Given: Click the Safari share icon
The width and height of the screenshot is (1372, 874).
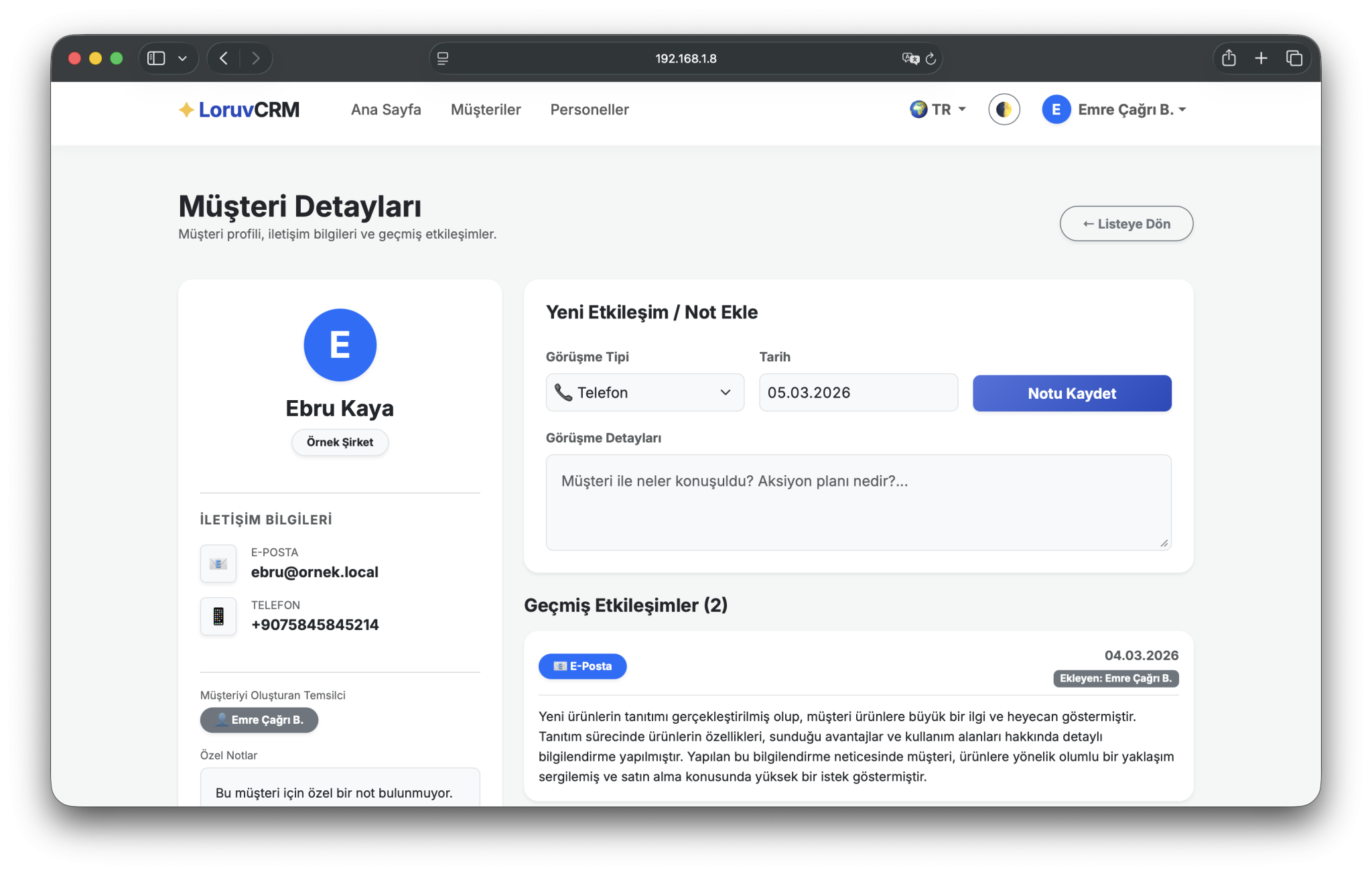Looking at the screenshot, I should (x=1228, y=58).
